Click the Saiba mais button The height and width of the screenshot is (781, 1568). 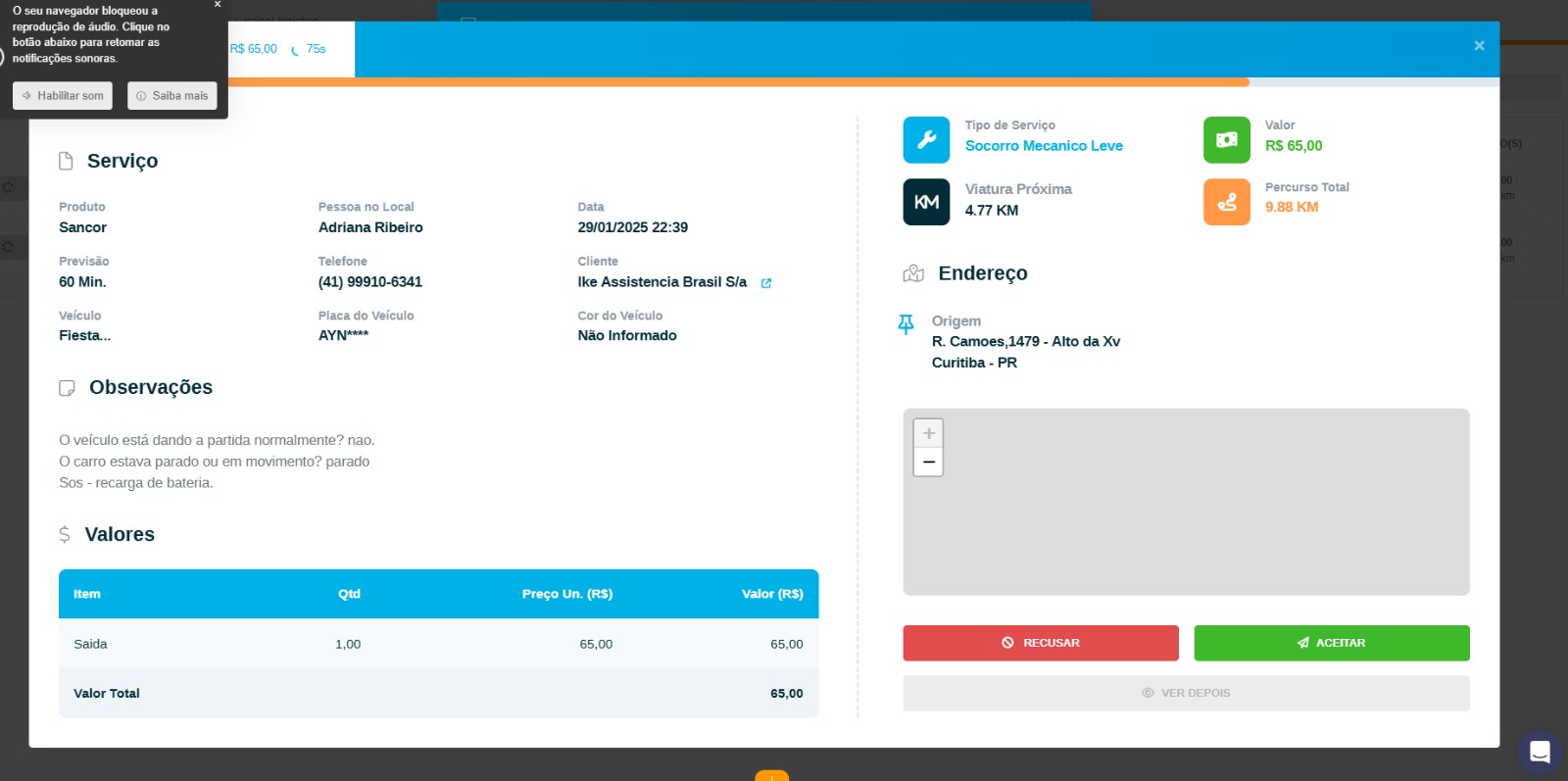point(172,96)
